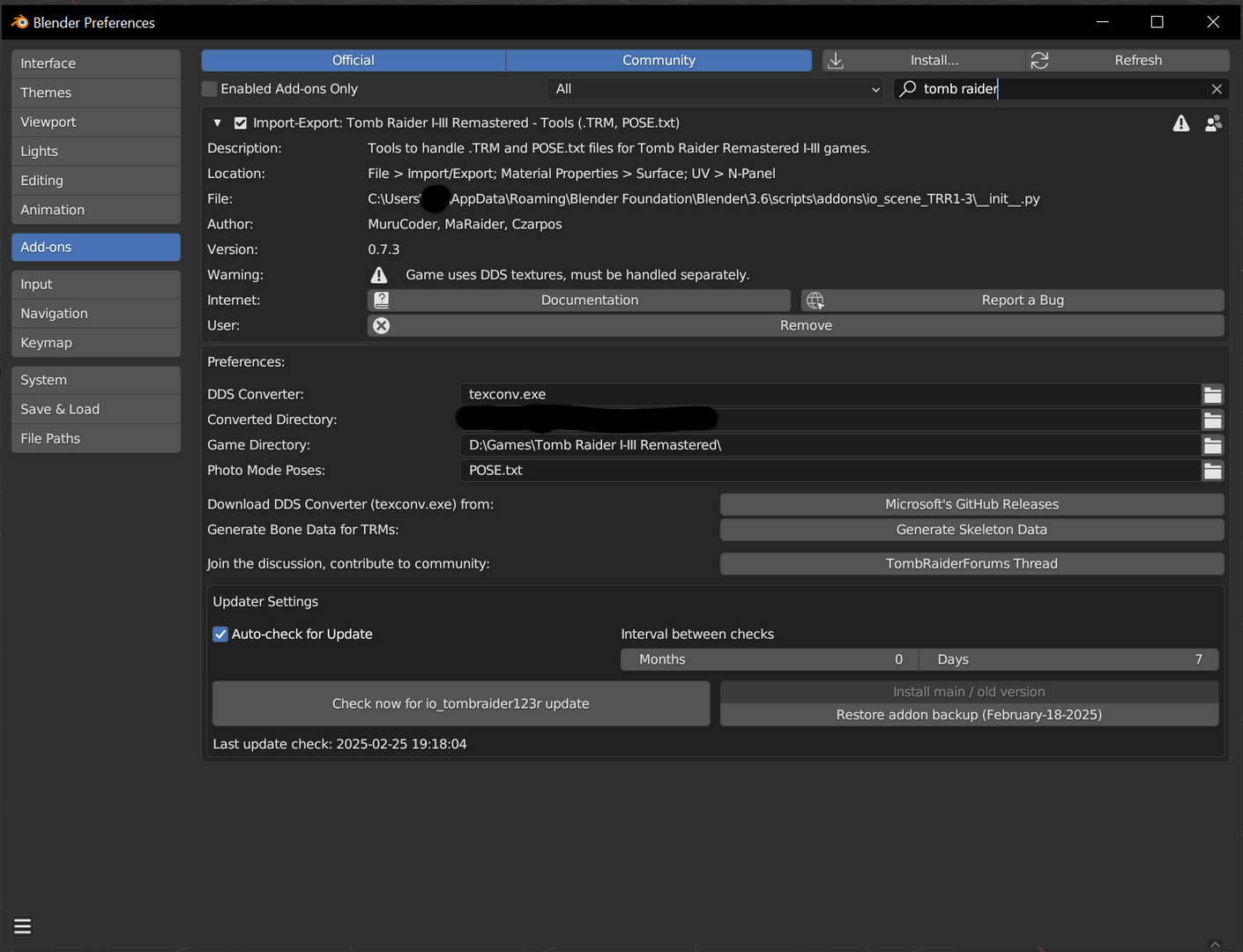1243x952 pixels.
Task: Collapse the Tomb Raider add-on details triangle
Action: coord(217,123)
